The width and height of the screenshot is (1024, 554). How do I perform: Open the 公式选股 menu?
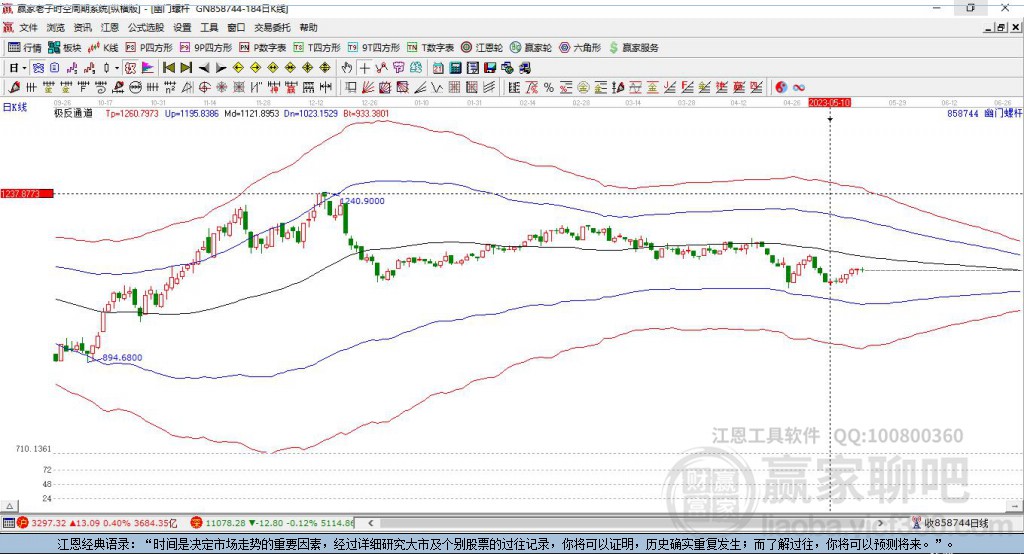click(x=146, y=27)
